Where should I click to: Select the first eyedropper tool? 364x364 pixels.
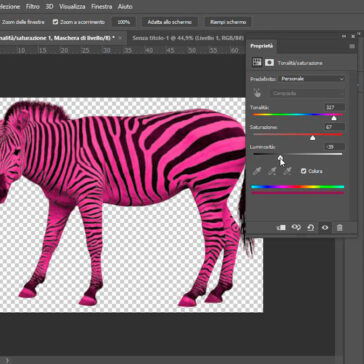pos(256,171)
